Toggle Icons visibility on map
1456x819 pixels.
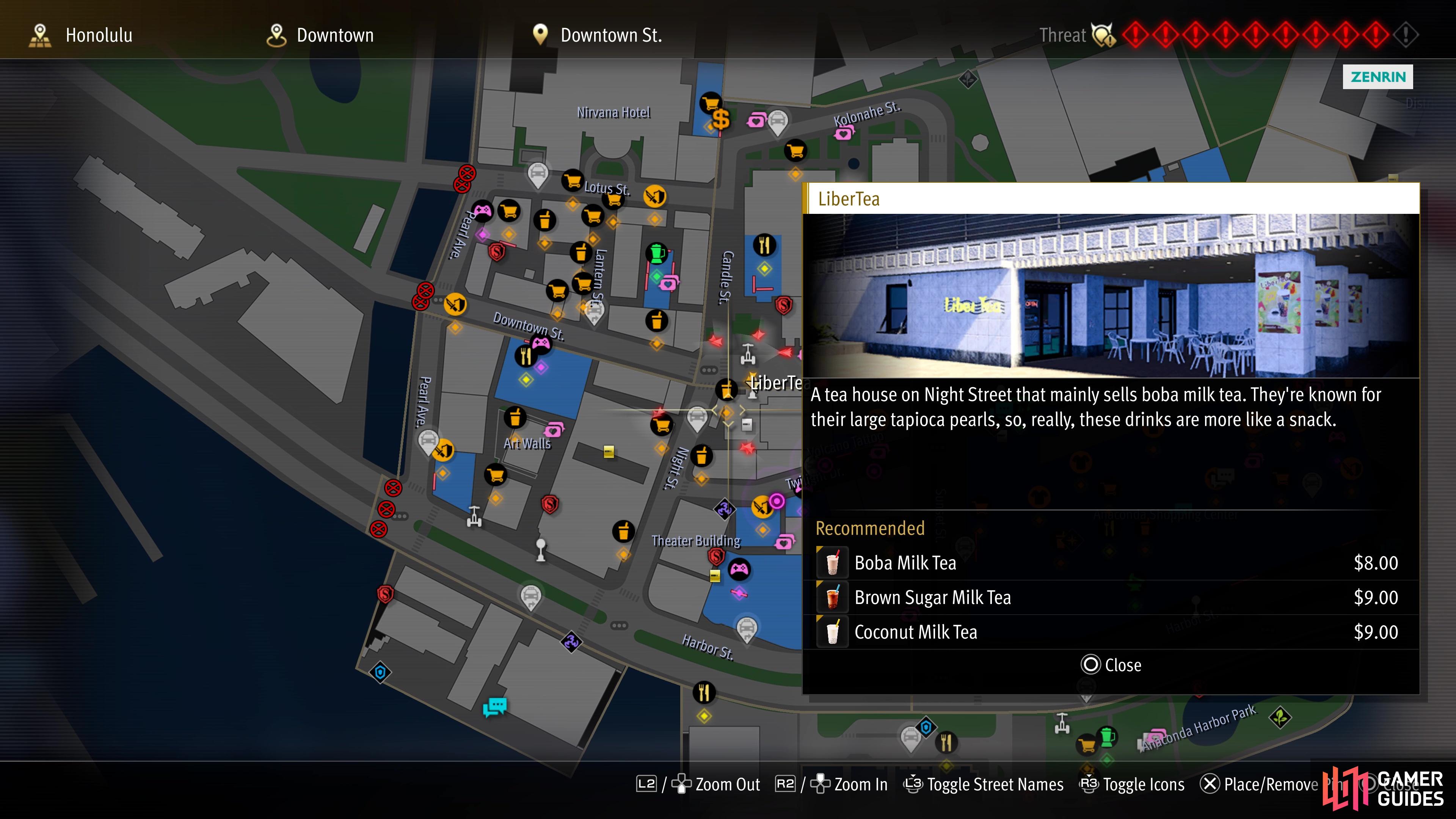tap(1132, 784)
